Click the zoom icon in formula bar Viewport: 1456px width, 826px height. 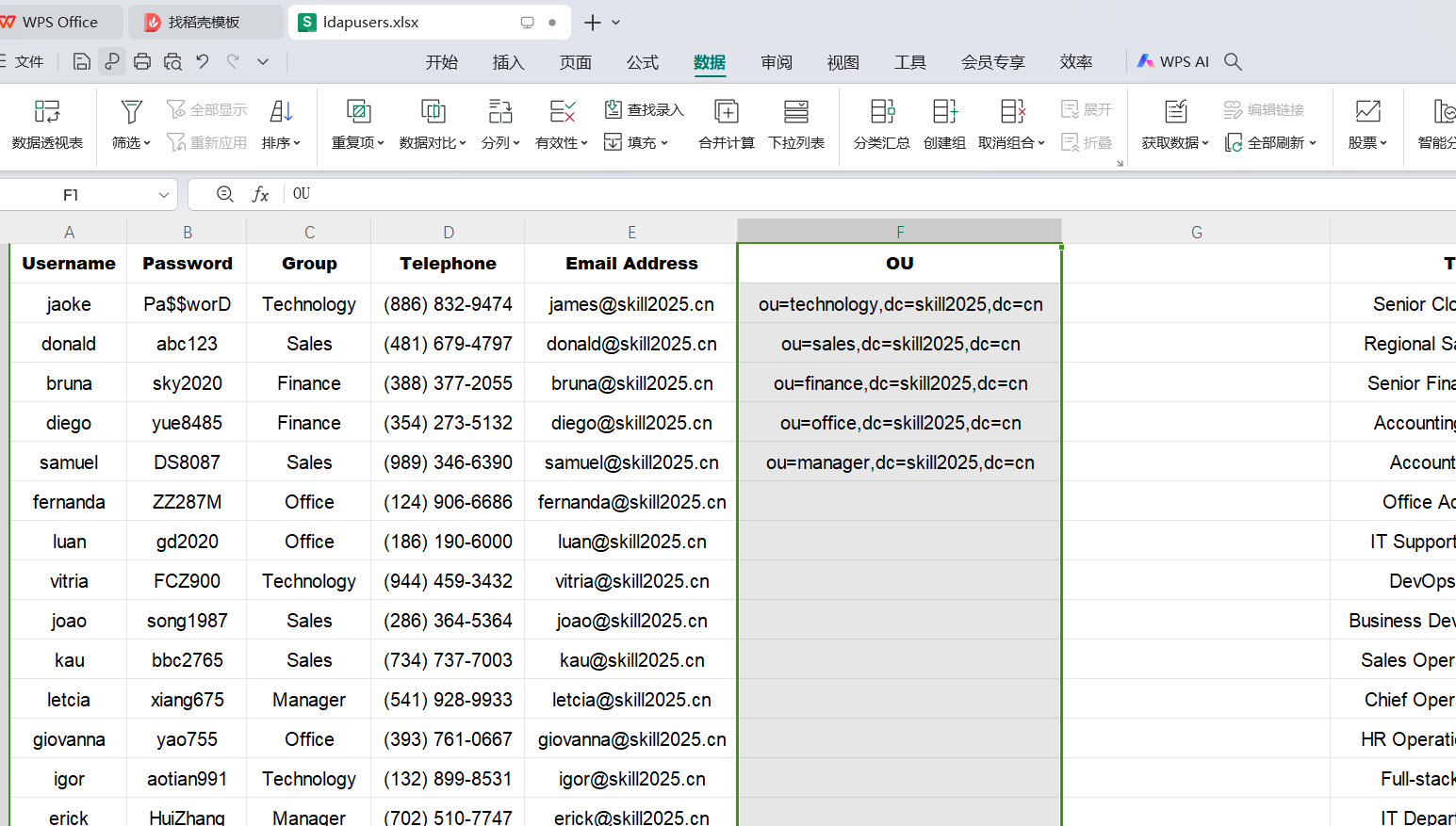click(224, 194)
